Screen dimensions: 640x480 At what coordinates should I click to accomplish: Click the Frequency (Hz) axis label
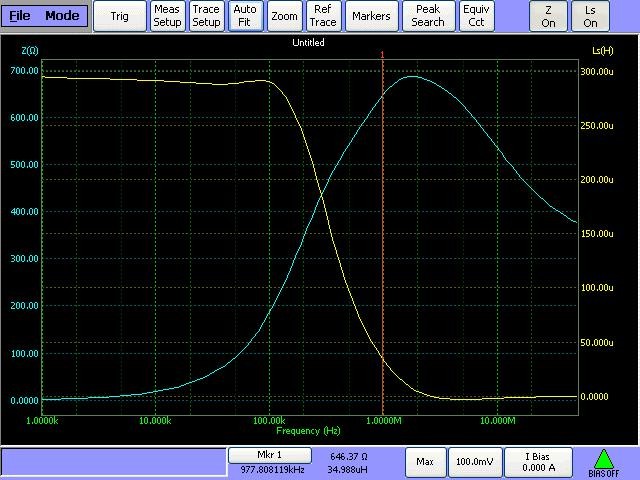(x=308, y=431)
